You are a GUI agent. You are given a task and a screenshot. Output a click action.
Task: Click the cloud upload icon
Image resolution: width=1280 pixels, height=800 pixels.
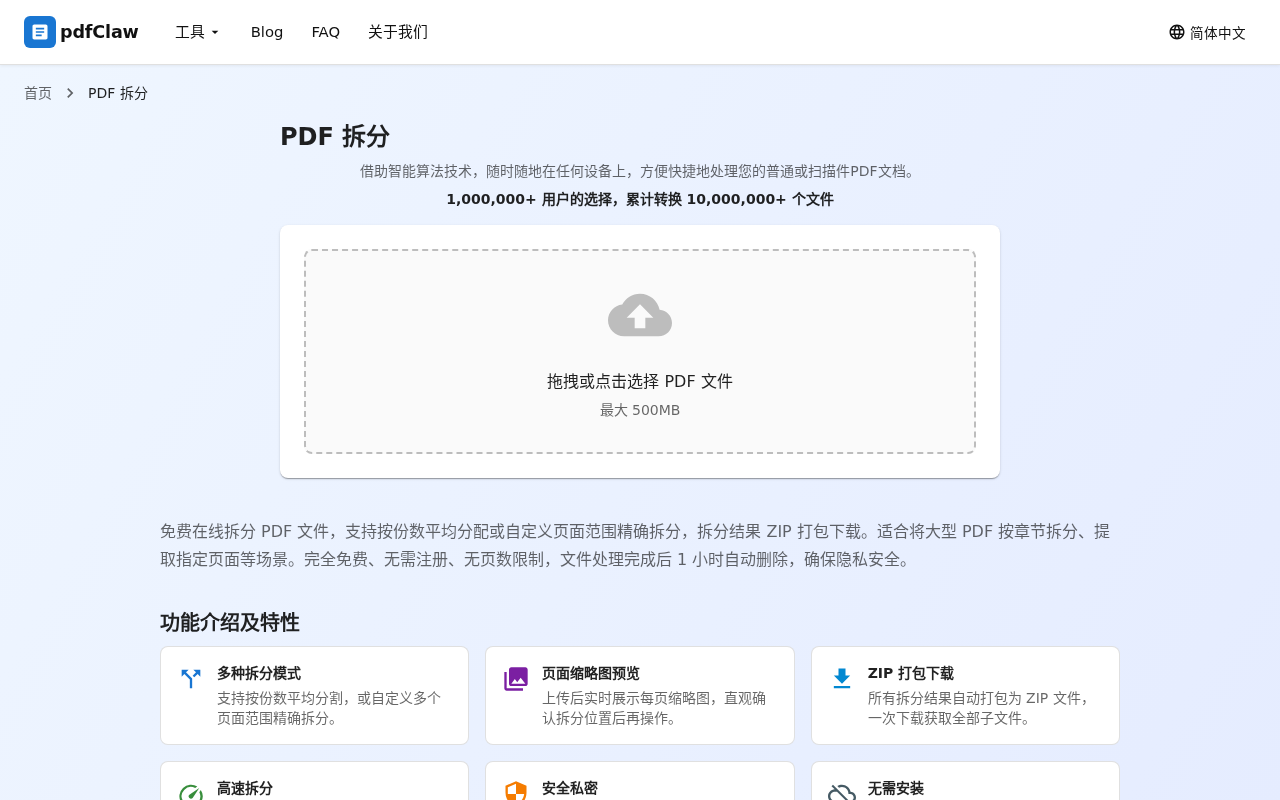pyautogui.click(x=640, y=314)
